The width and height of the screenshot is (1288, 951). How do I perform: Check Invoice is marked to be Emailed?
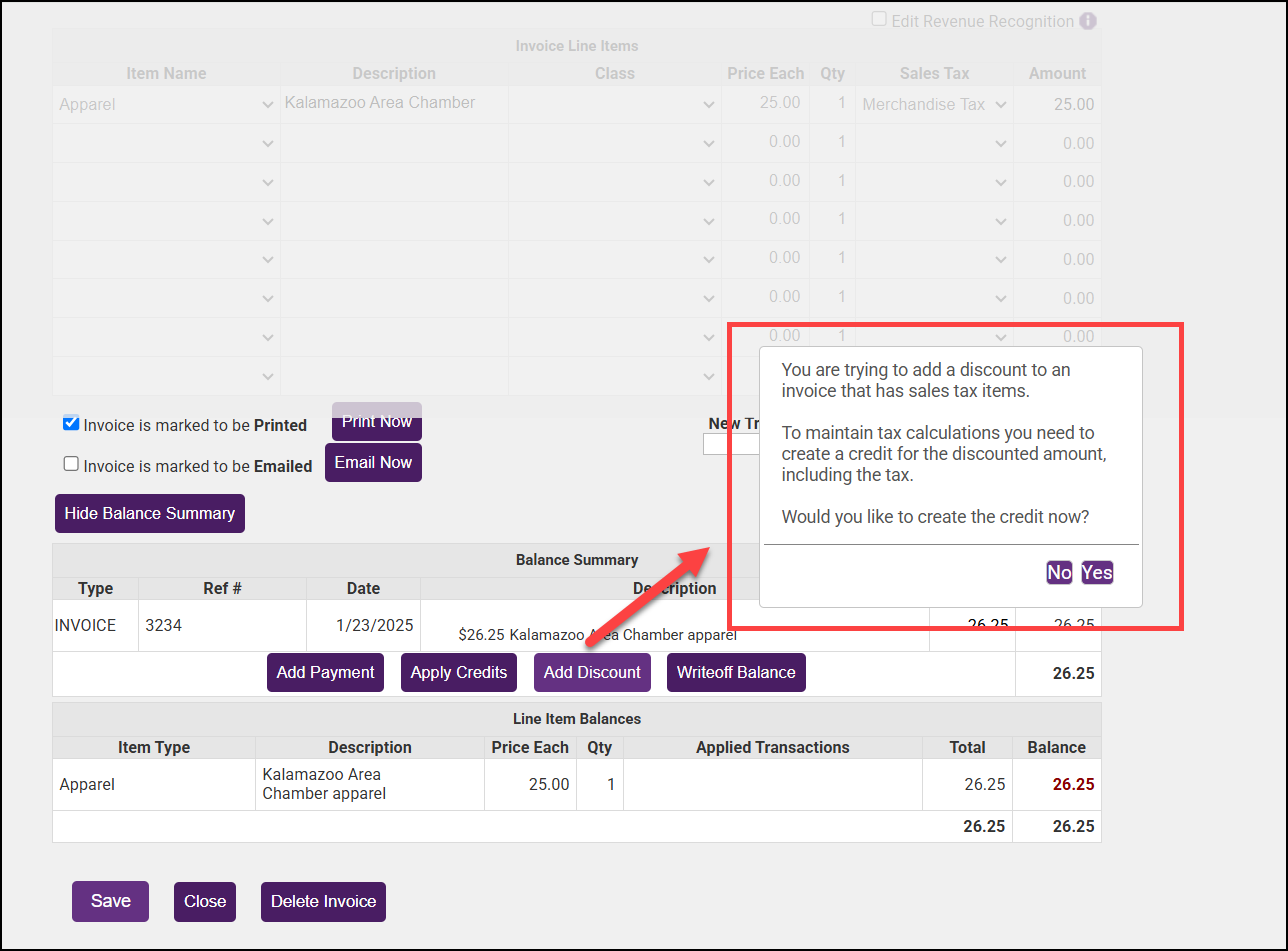point(71,464)
